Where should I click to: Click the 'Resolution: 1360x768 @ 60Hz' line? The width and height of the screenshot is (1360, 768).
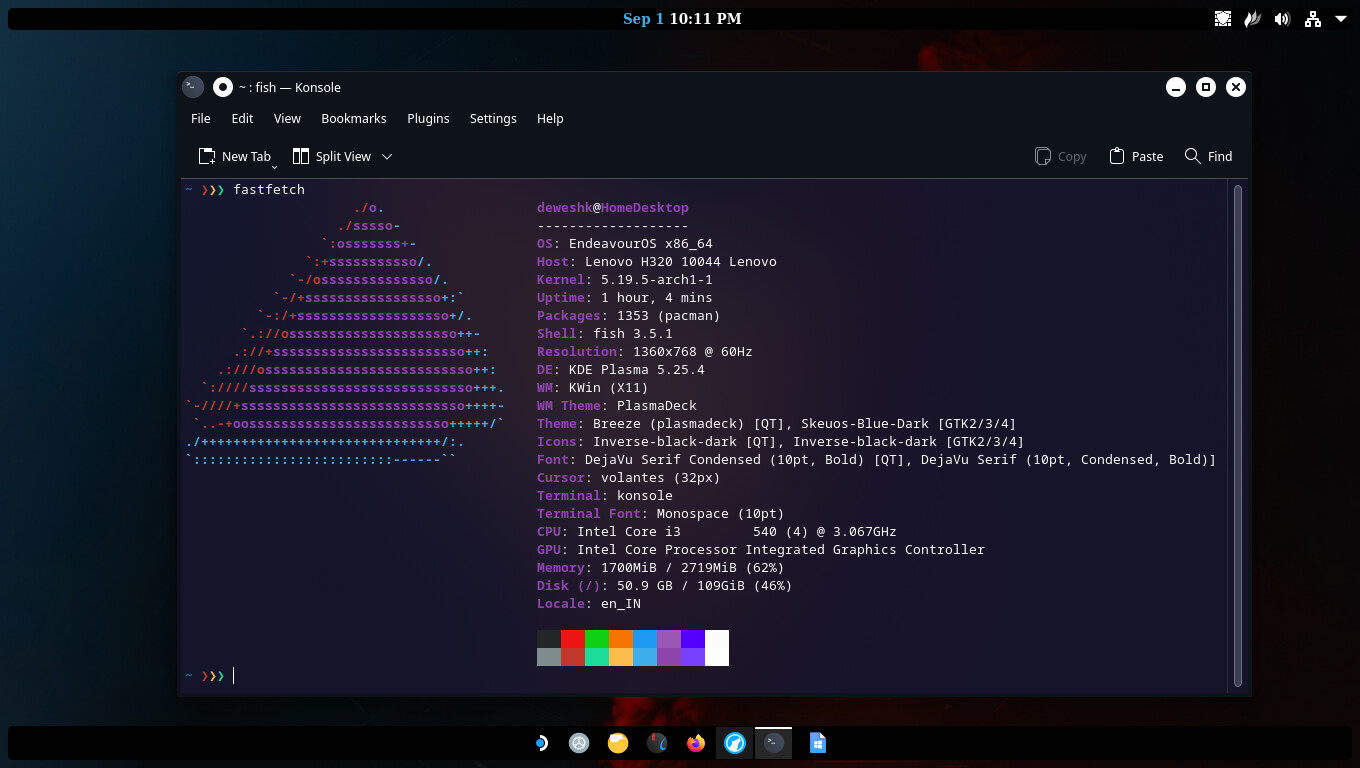[x=645, y=351]
